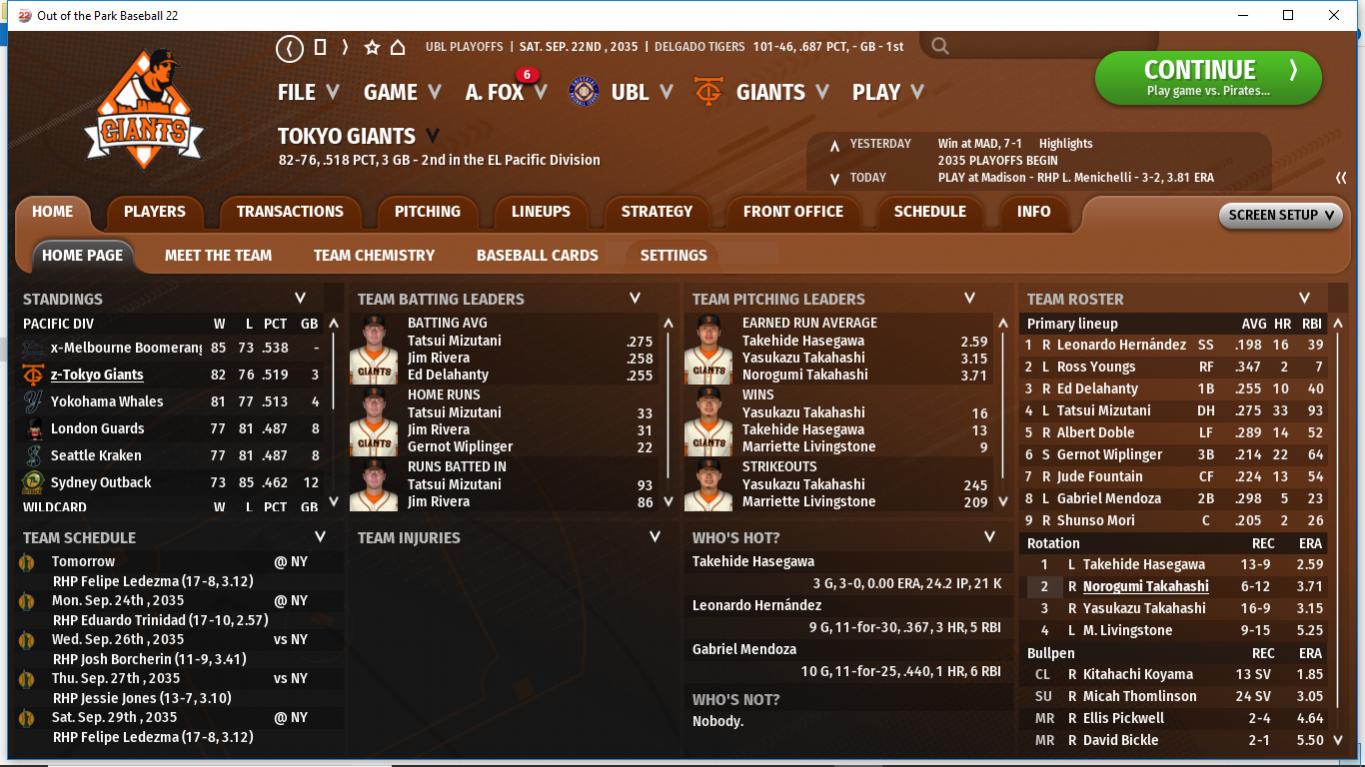Screen dimensions: 1365x767
Task: Click the Yokohama Whales logo in standings
Action: (x=33, y=402)
